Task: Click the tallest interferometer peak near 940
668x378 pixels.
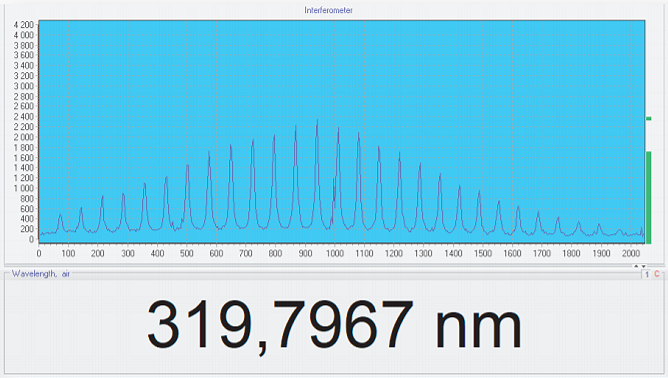Action: (x=317, y=121)
